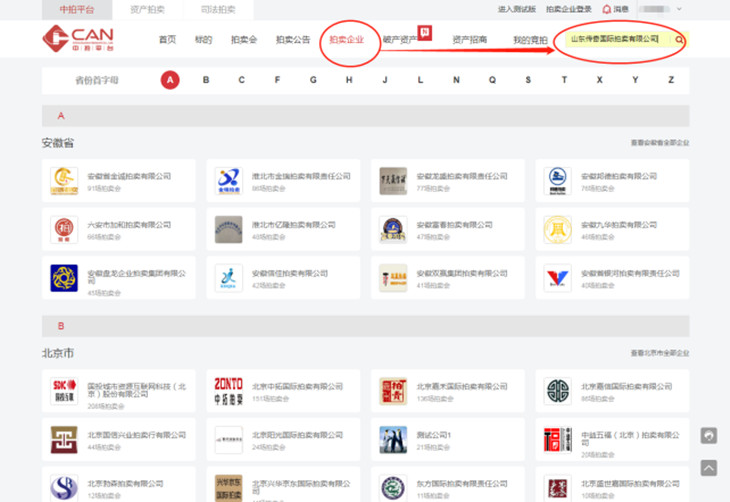730x502 pixels.
Task: Click the yellow circle logo of 安徽九华拍卖
Action: pos(557,229)
